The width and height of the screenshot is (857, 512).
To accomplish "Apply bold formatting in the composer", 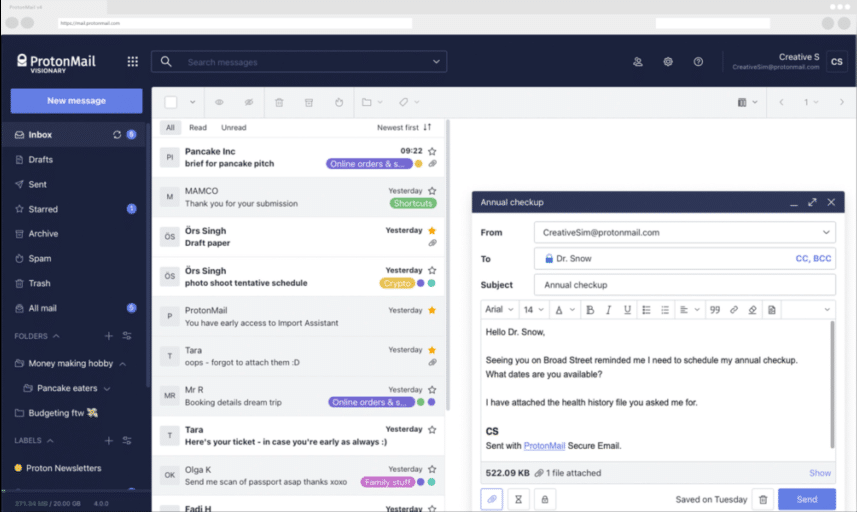I will [x=590, y=310].
